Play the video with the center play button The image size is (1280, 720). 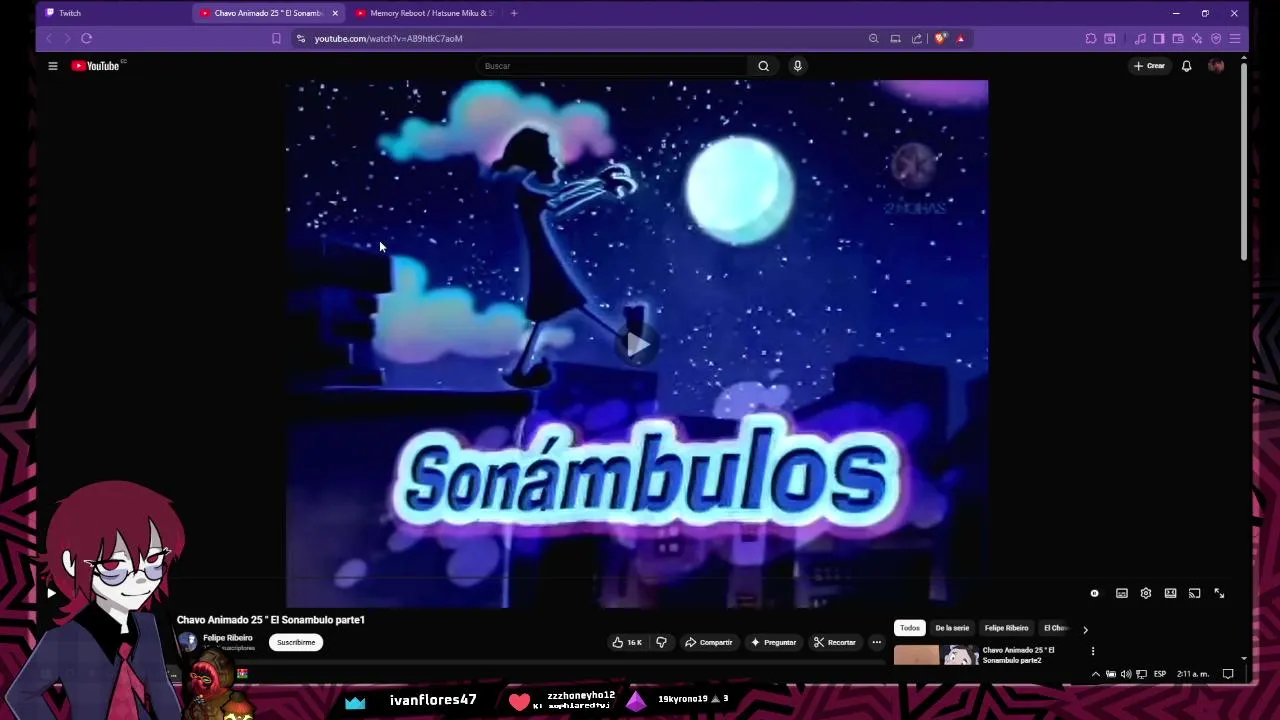coord(637,345)
